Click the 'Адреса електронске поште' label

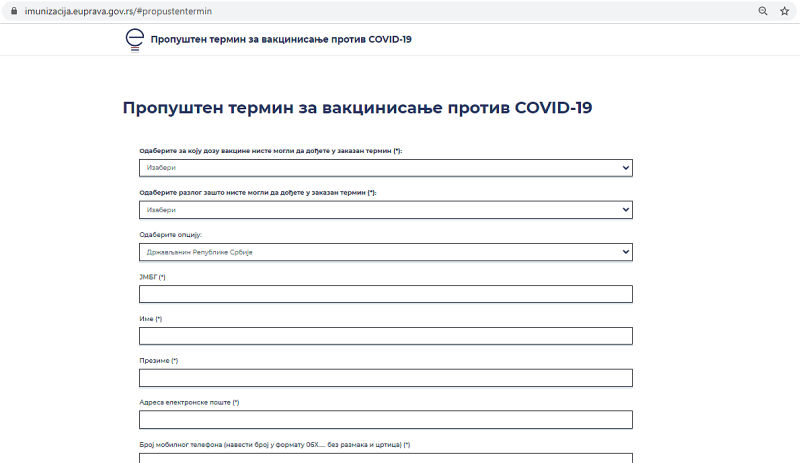tap(188, 402)
